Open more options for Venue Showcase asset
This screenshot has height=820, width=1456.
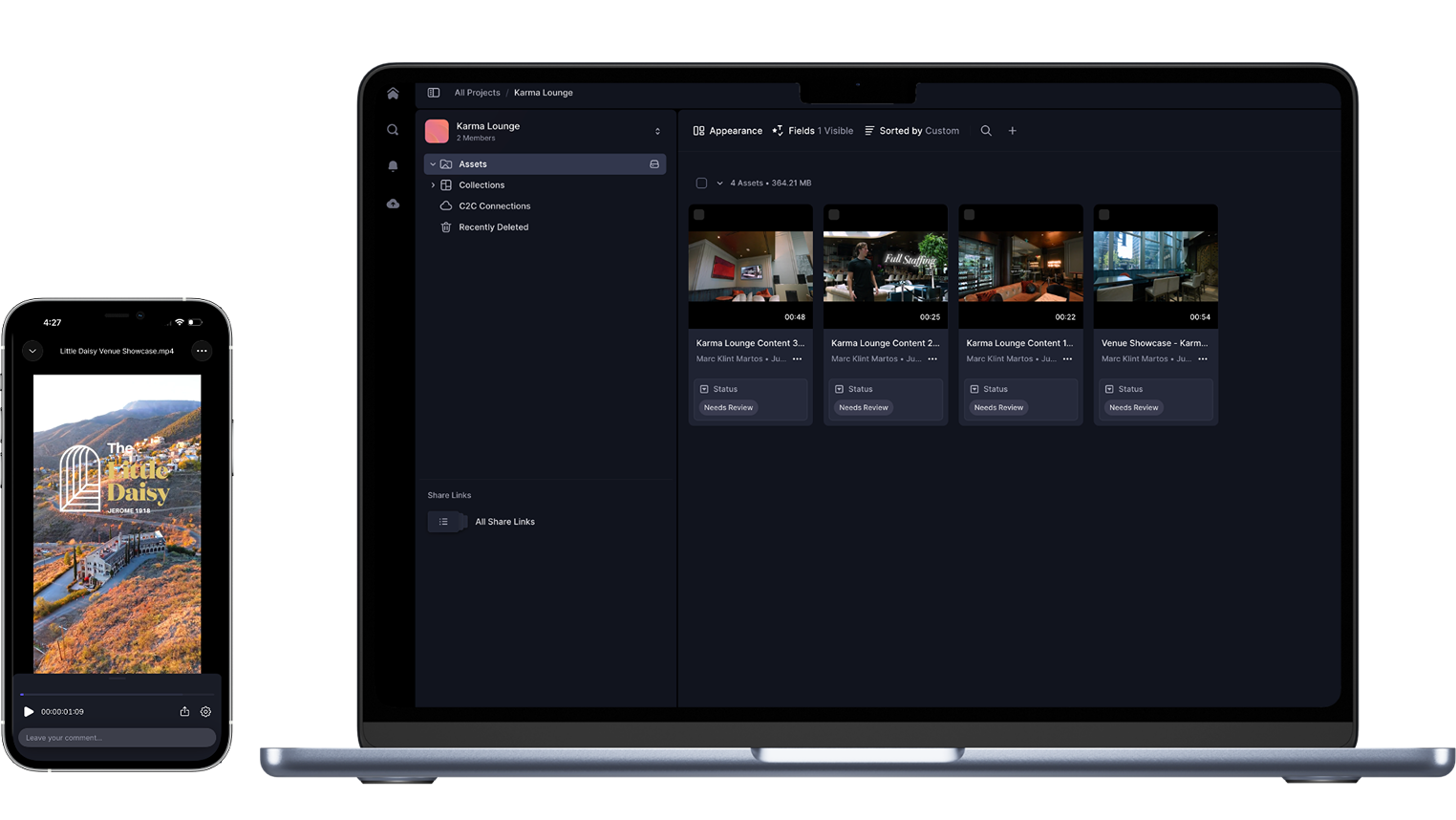click(x=1203, y=359)
